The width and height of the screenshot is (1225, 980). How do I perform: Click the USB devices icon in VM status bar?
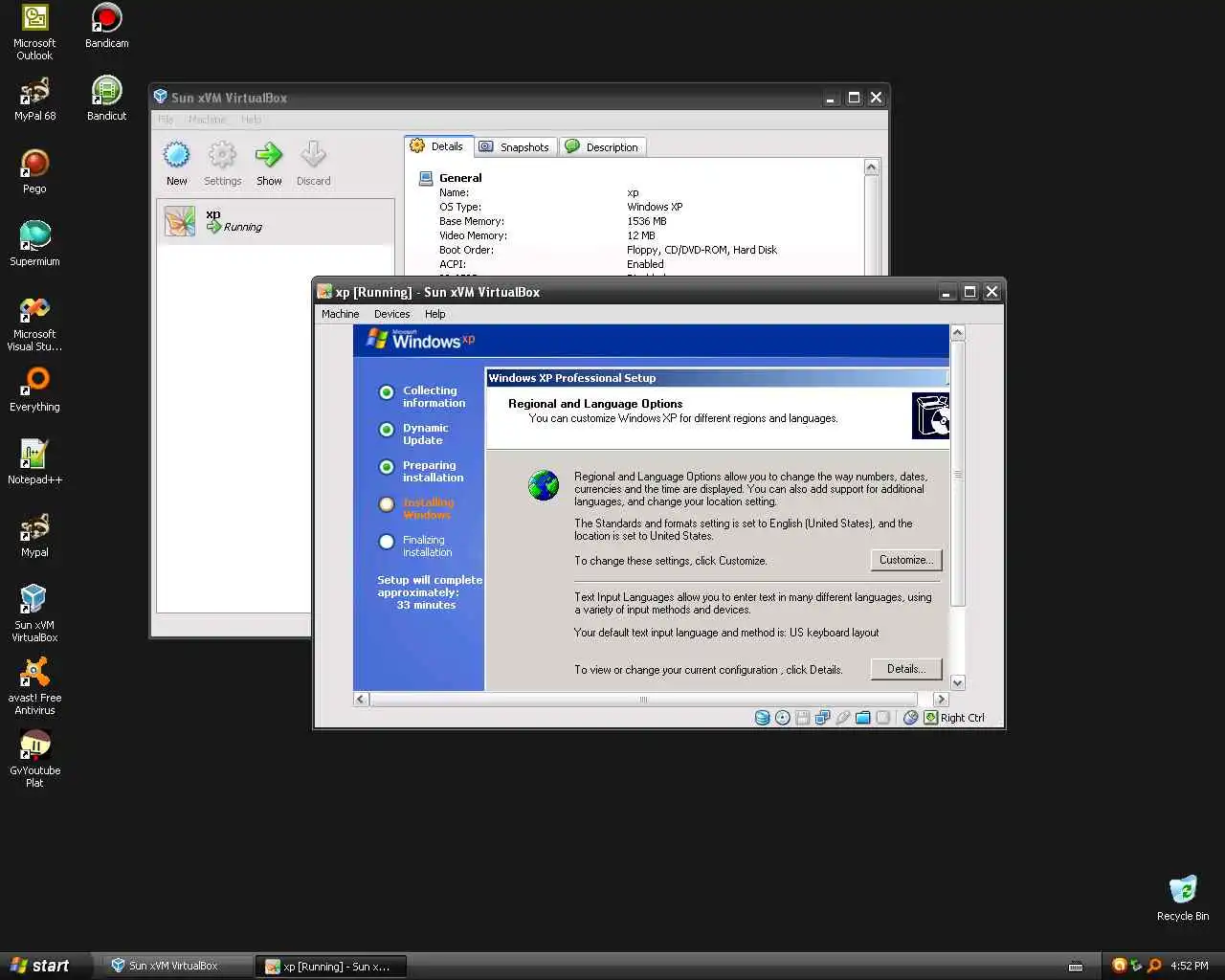tap(842, 718)
